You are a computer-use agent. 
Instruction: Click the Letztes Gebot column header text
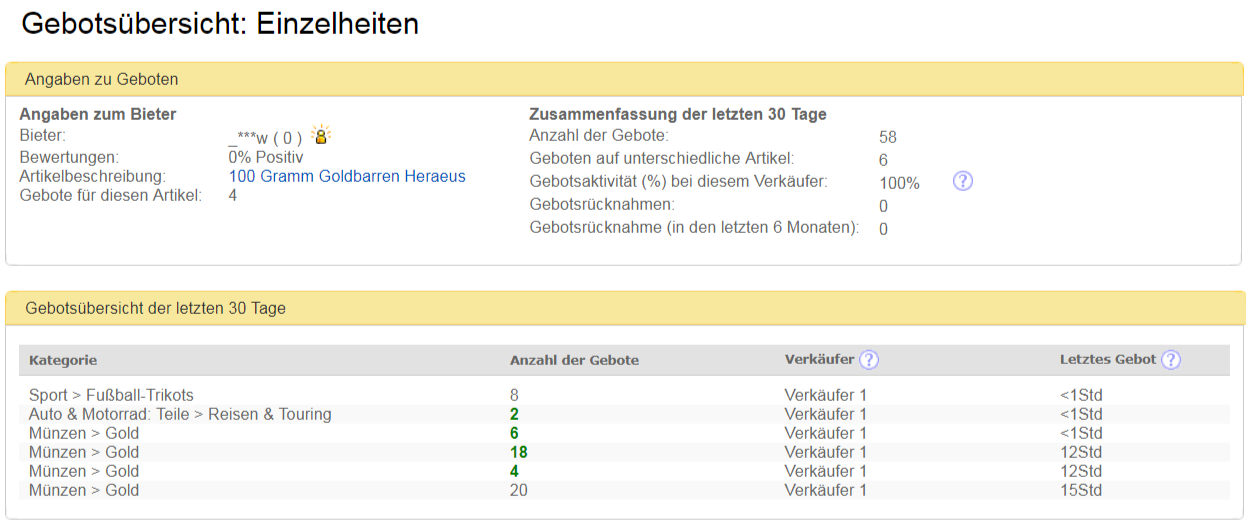pos(1108,360)
